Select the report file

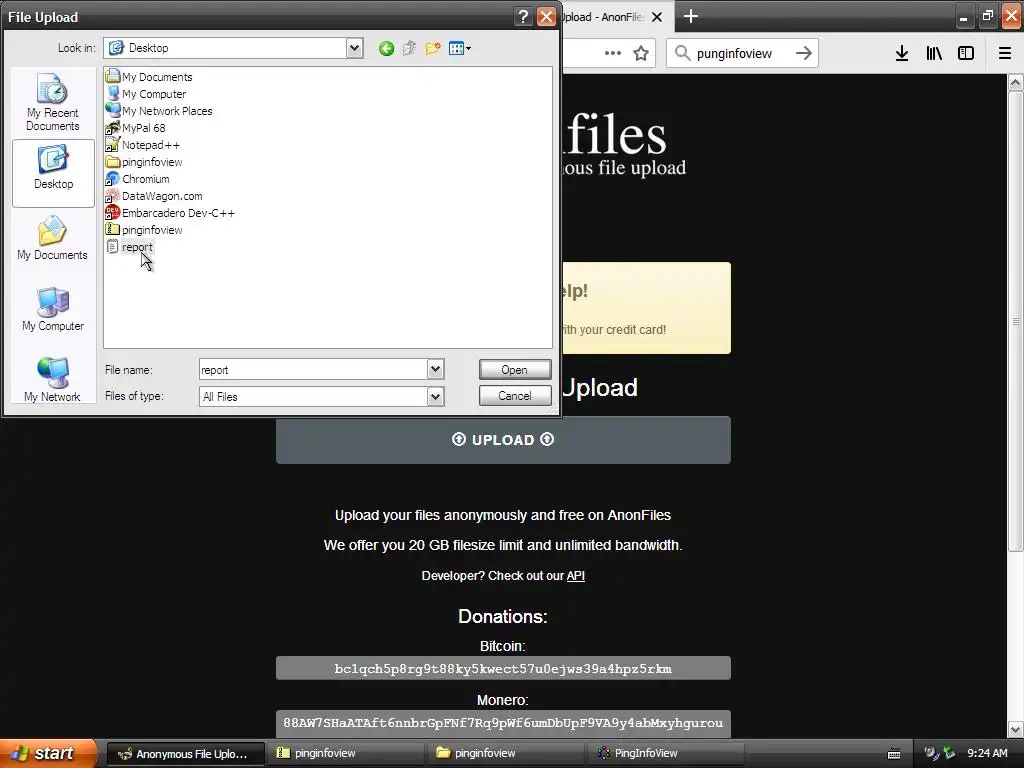[129, 247]
